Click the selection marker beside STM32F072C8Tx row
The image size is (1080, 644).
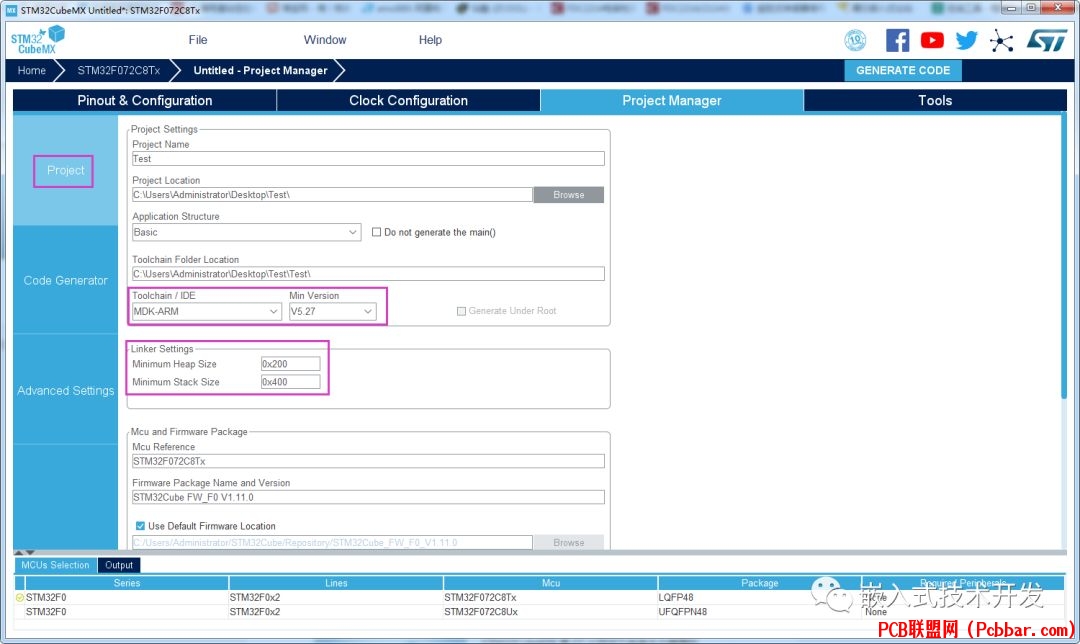point(20,597)
